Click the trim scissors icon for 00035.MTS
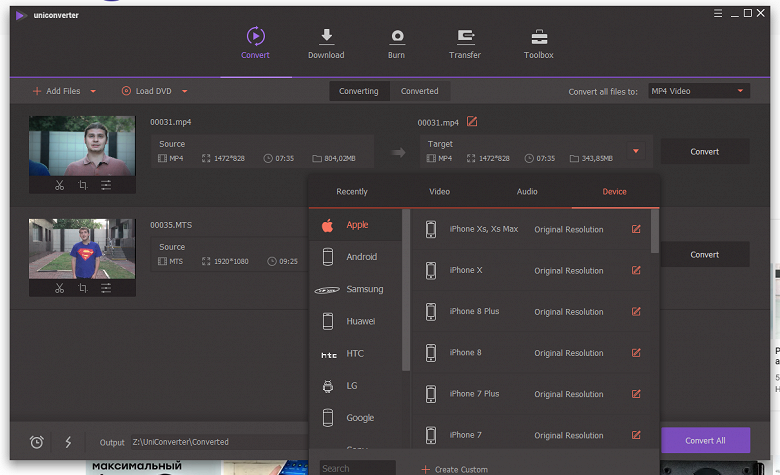 60,288
